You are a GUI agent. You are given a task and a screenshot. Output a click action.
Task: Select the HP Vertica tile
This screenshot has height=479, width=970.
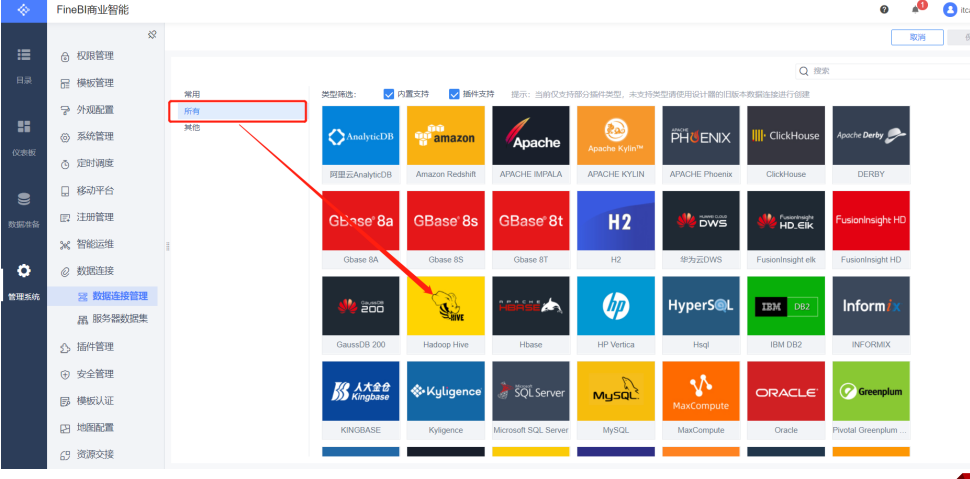click(616, 315)
